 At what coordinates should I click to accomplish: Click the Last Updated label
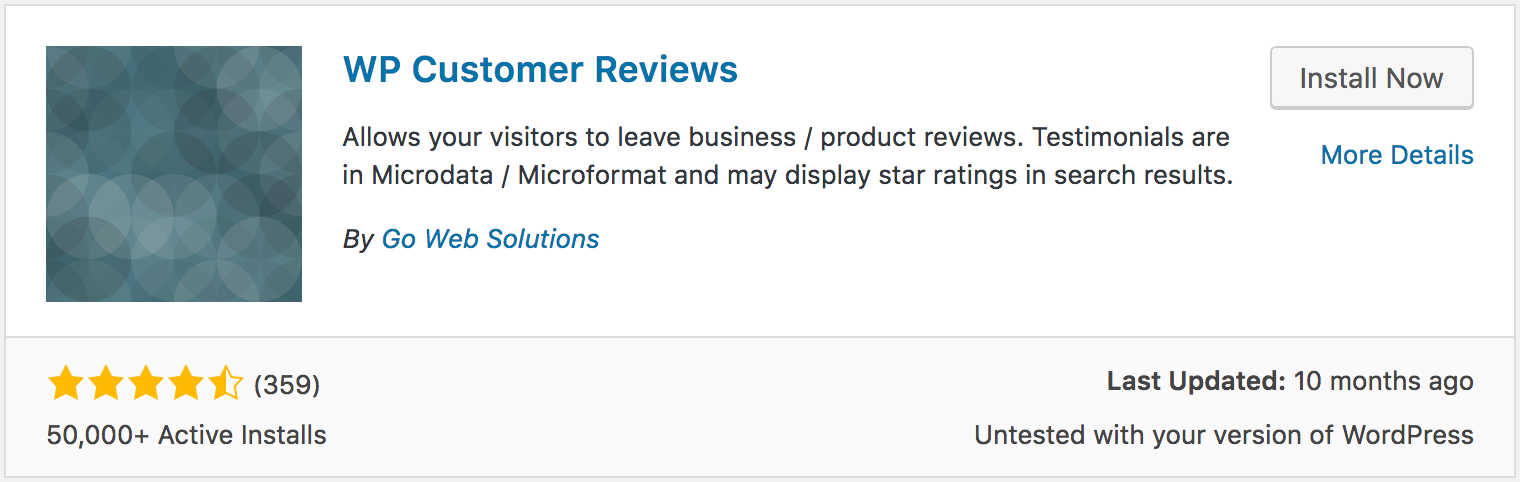[x=1196, y=381]
